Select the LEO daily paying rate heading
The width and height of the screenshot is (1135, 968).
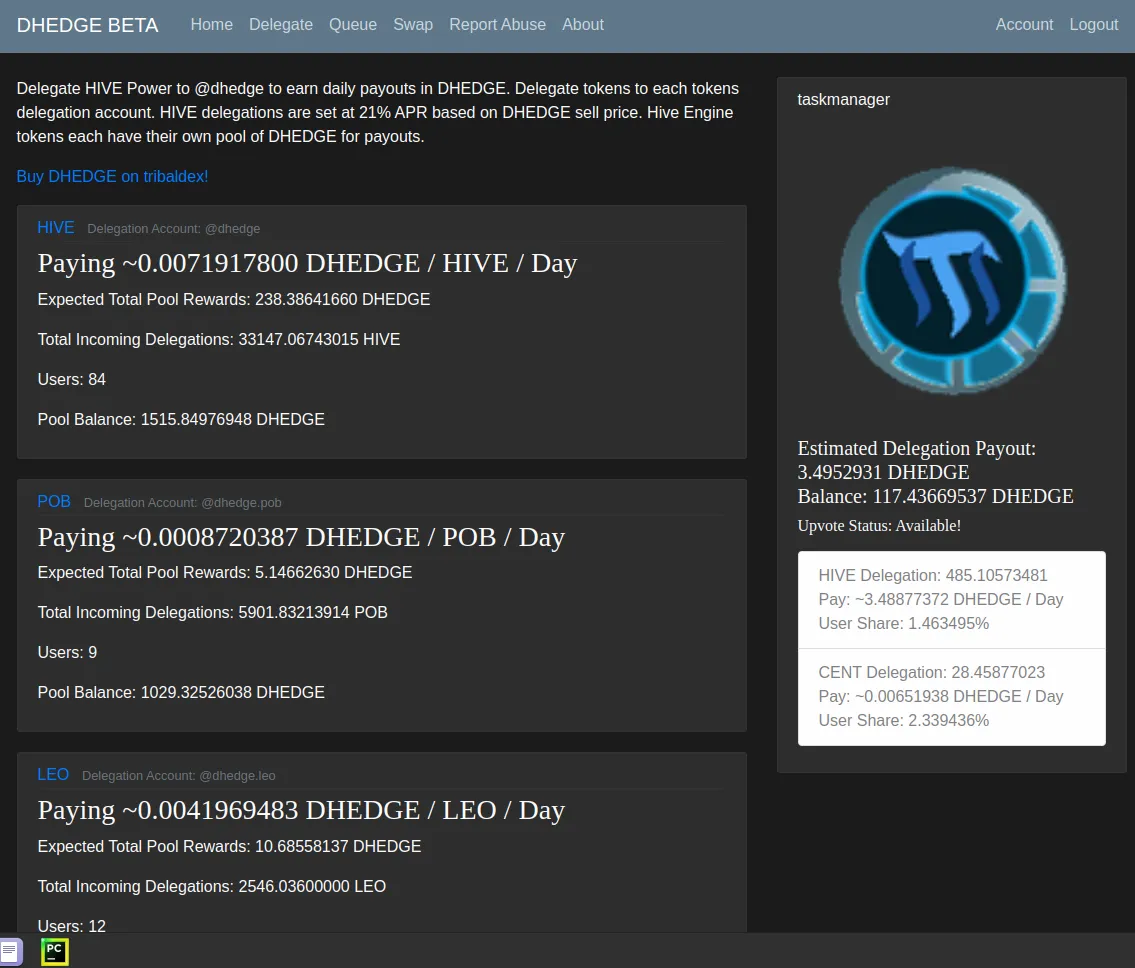(x=301, y=810)
